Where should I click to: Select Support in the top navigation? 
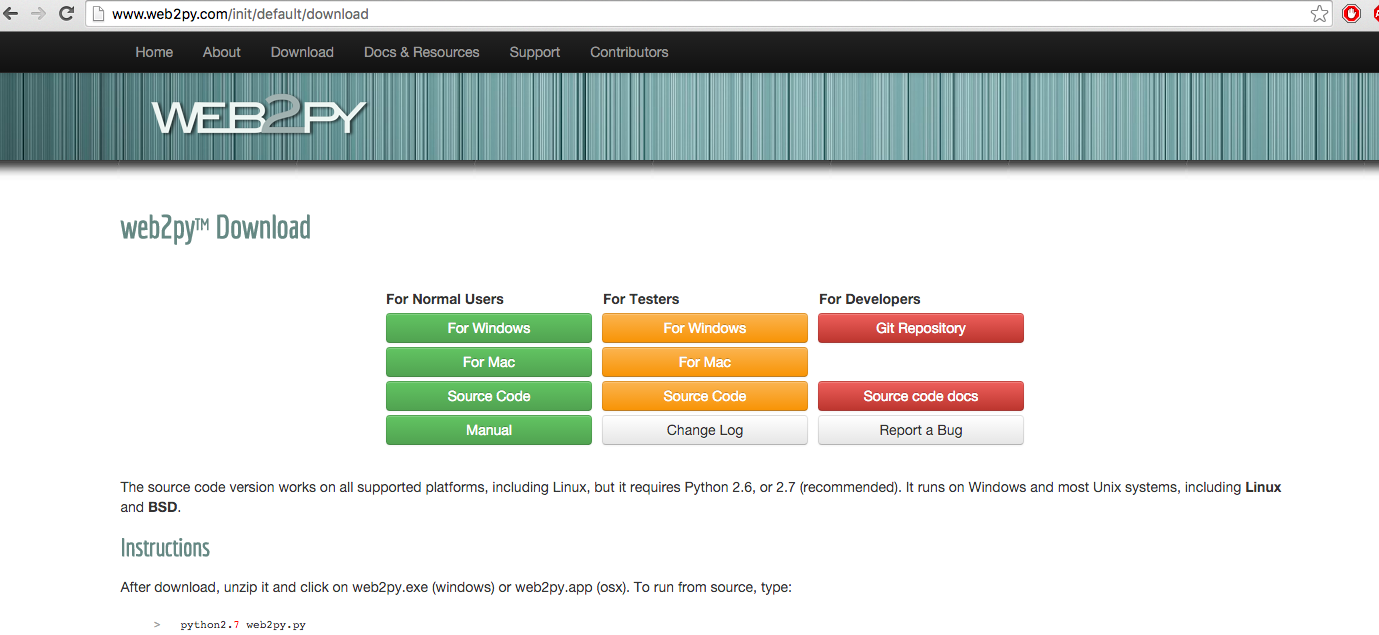coord(534,52)
